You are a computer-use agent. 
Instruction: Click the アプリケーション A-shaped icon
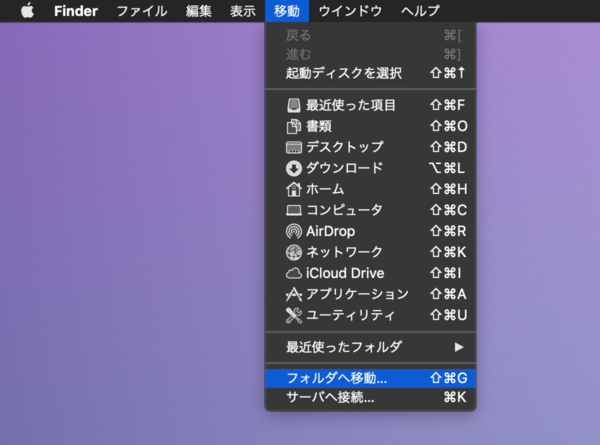point(294,294)
